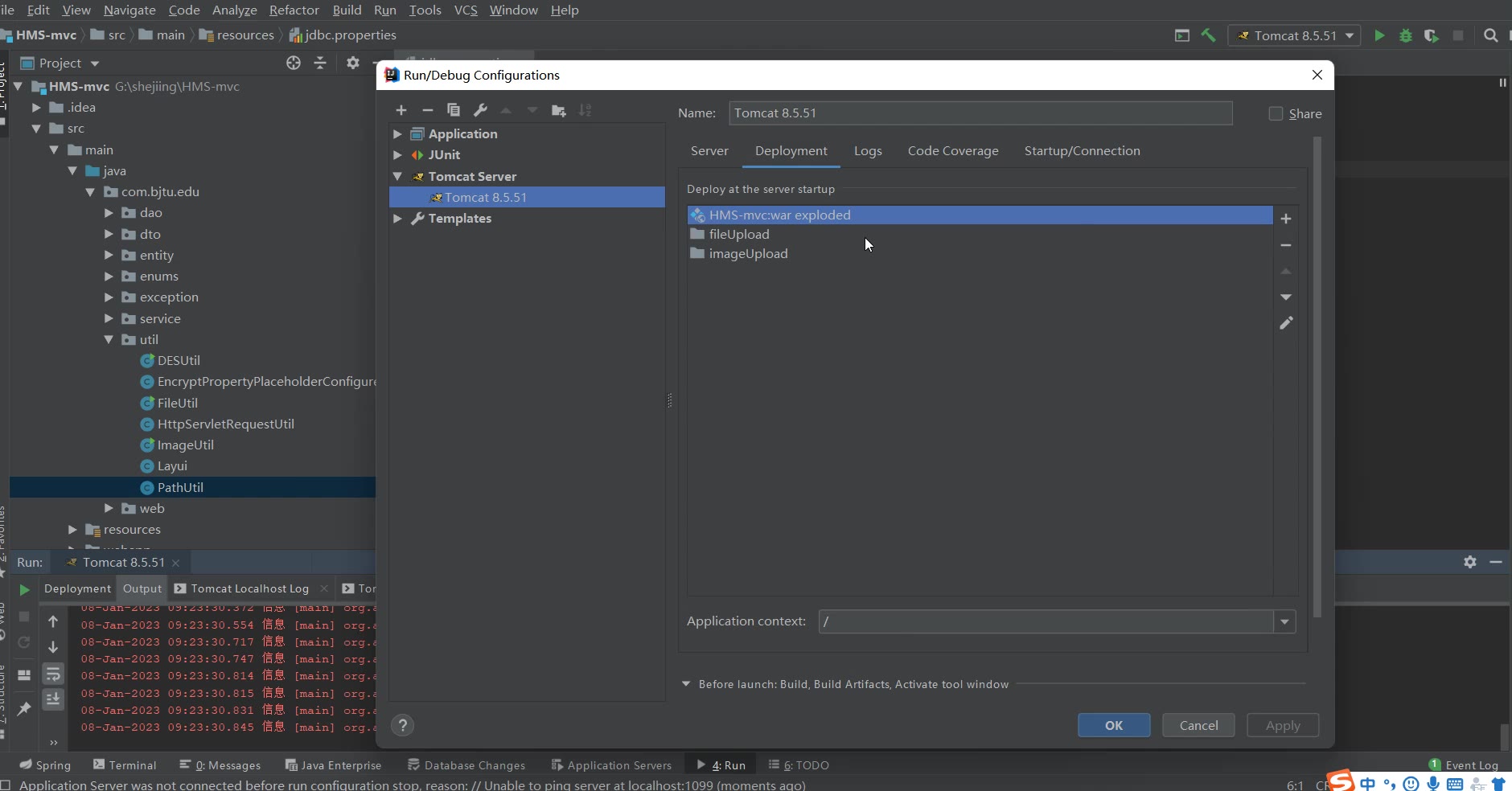Switch to the Startup/Connection tab
Viewport: 1512px width, 791px height.
(x=1082, y=151)
